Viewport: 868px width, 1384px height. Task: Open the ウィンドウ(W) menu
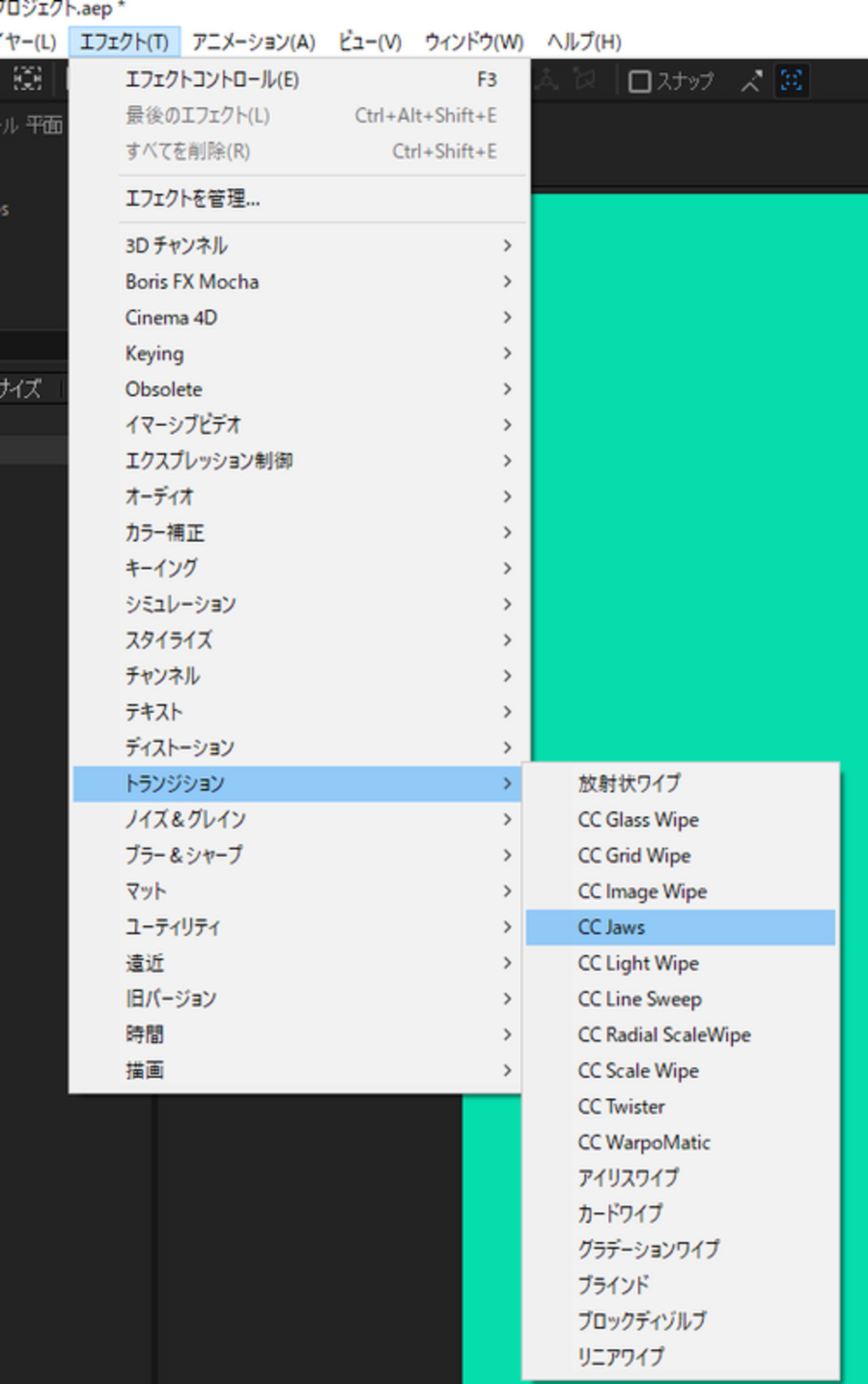tap(474, 42)
